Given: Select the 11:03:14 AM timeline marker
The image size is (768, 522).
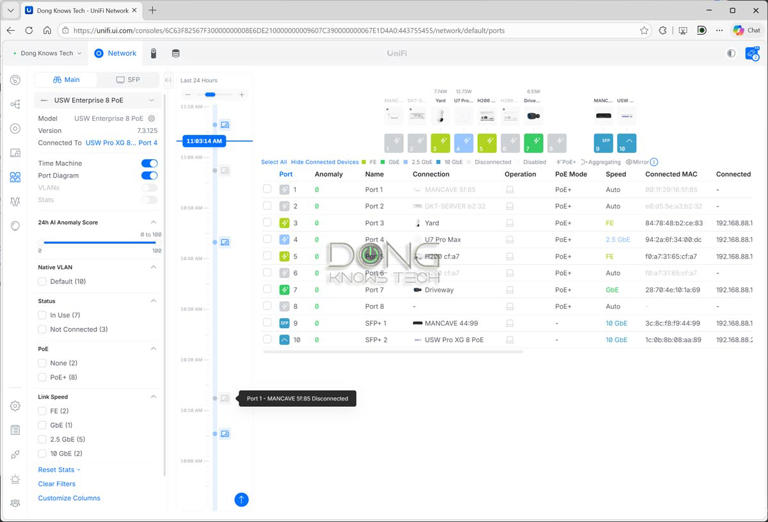Looking at the screenshot, I should (204, 141).
